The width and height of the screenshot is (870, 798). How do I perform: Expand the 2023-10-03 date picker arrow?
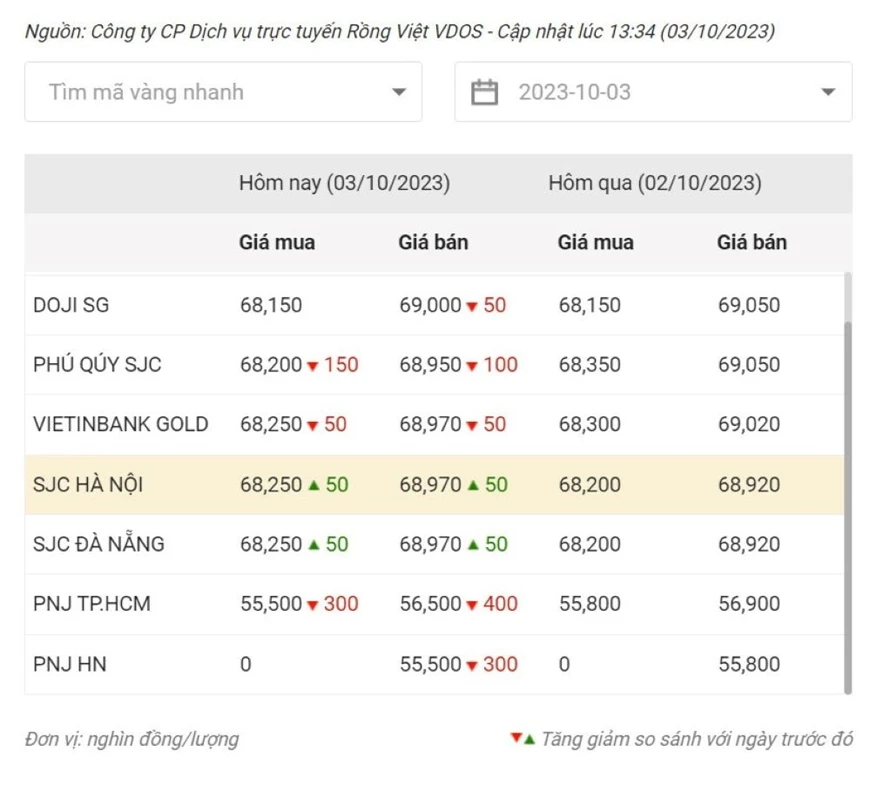click(x=827, y=93)
